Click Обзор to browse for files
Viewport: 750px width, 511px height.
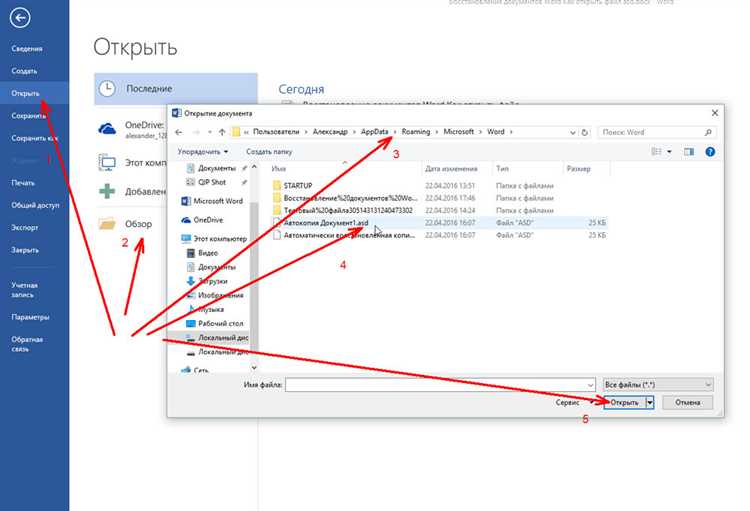tap(138, 224)
